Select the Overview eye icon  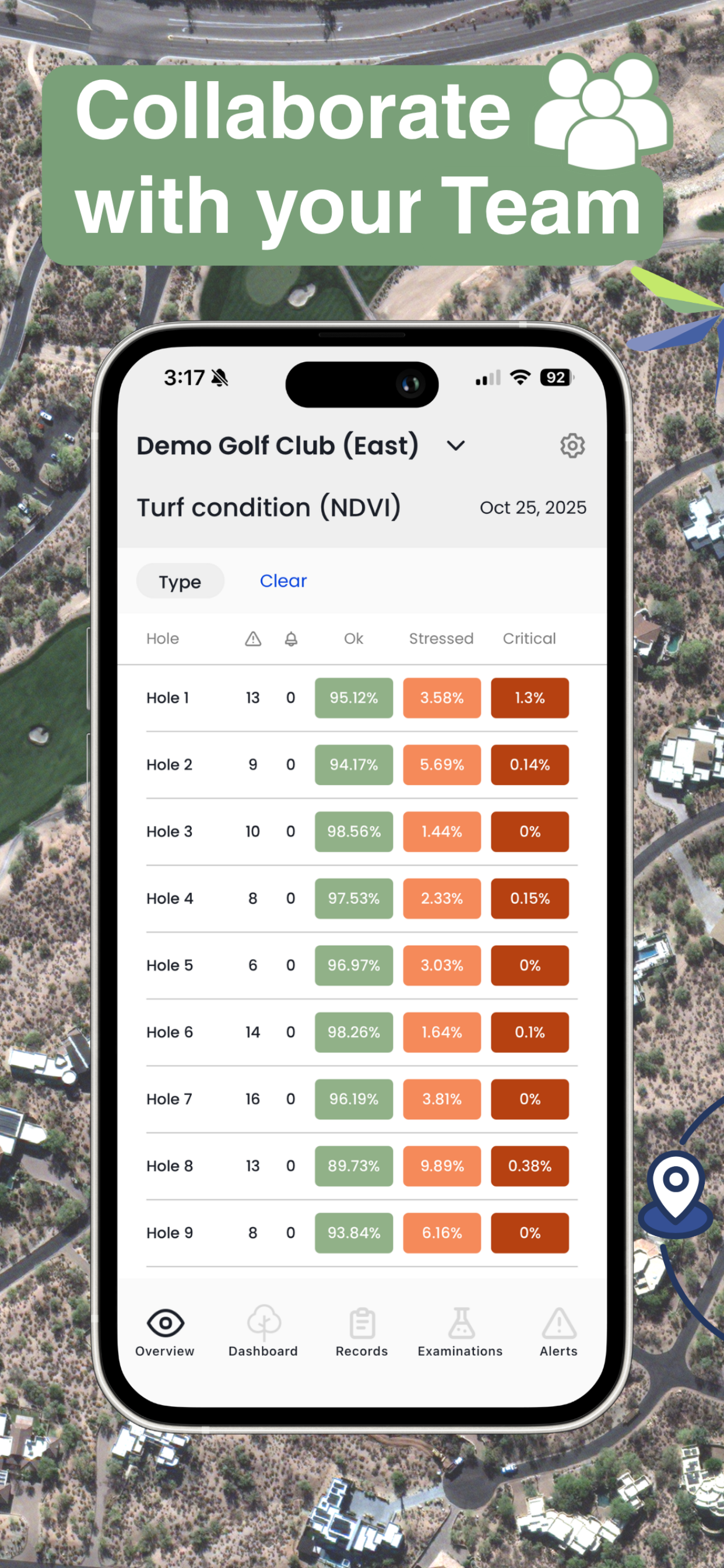point(165,1322)
